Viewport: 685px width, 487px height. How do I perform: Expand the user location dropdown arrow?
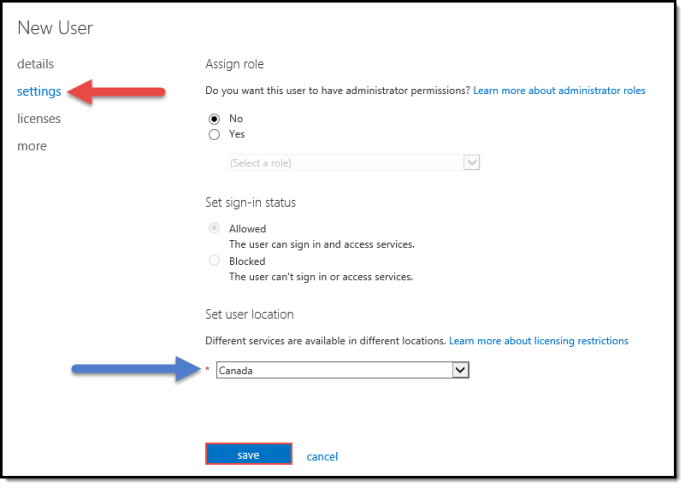tap(460, 370)
